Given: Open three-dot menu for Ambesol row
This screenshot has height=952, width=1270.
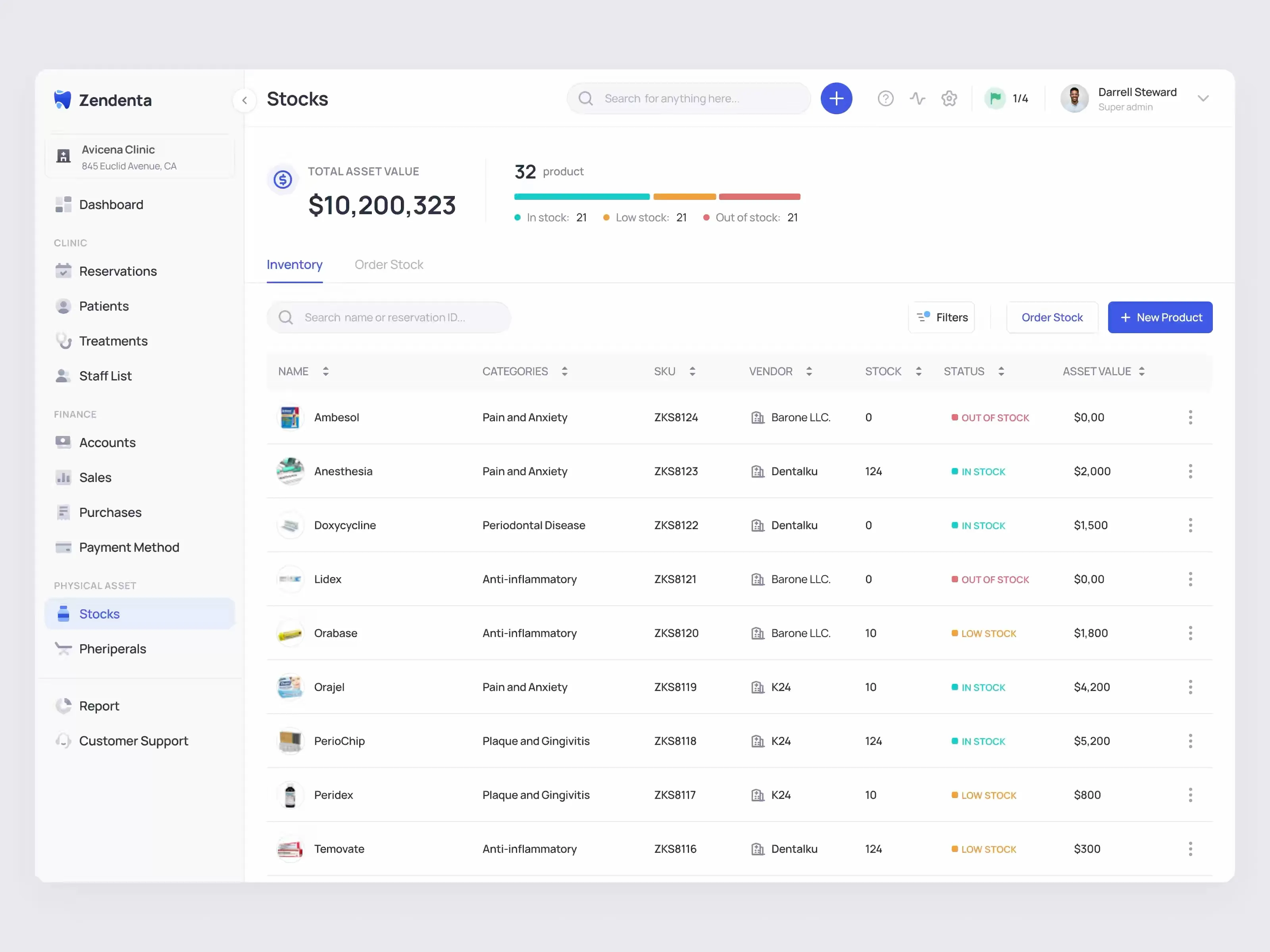Looking at the screenshot, I should [1190, 417].
